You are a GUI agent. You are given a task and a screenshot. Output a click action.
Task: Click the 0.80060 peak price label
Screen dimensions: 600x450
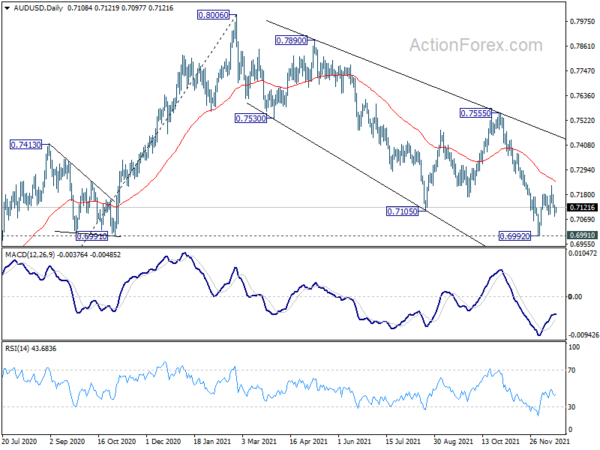pyautogui.click(x=213, y=15)
